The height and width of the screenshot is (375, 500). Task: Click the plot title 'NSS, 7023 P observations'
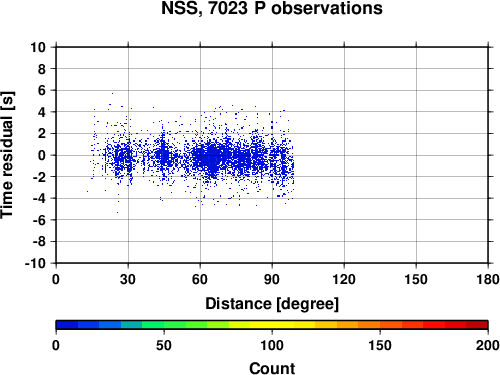click(x=272, y=8)
